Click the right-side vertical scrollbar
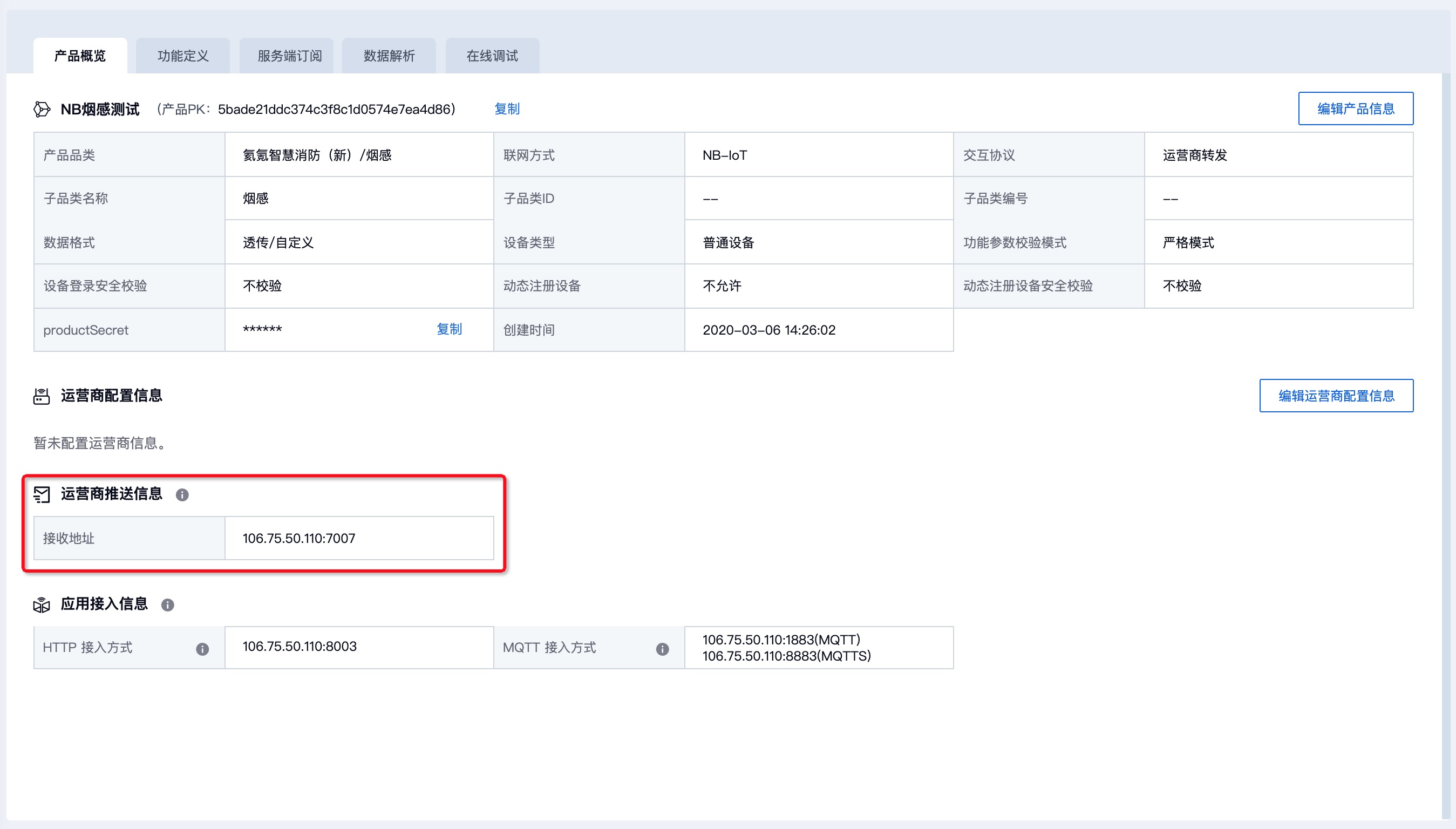The image size is (1456, 829). (x=1446, y=444)
